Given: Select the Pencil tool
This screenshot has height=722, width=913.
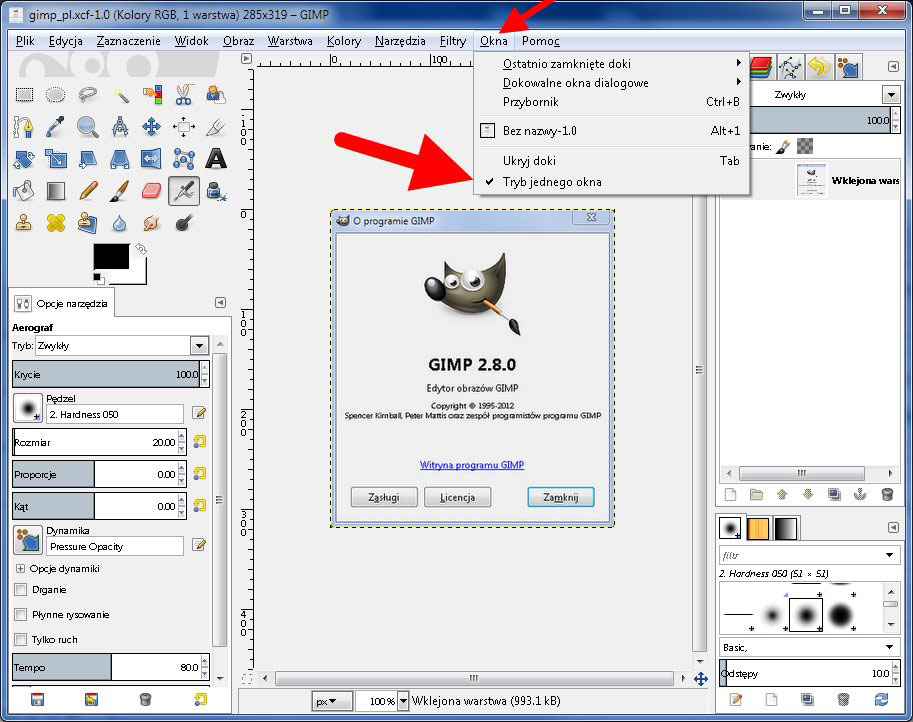Looking at the screenshot, I should point(87,190).
